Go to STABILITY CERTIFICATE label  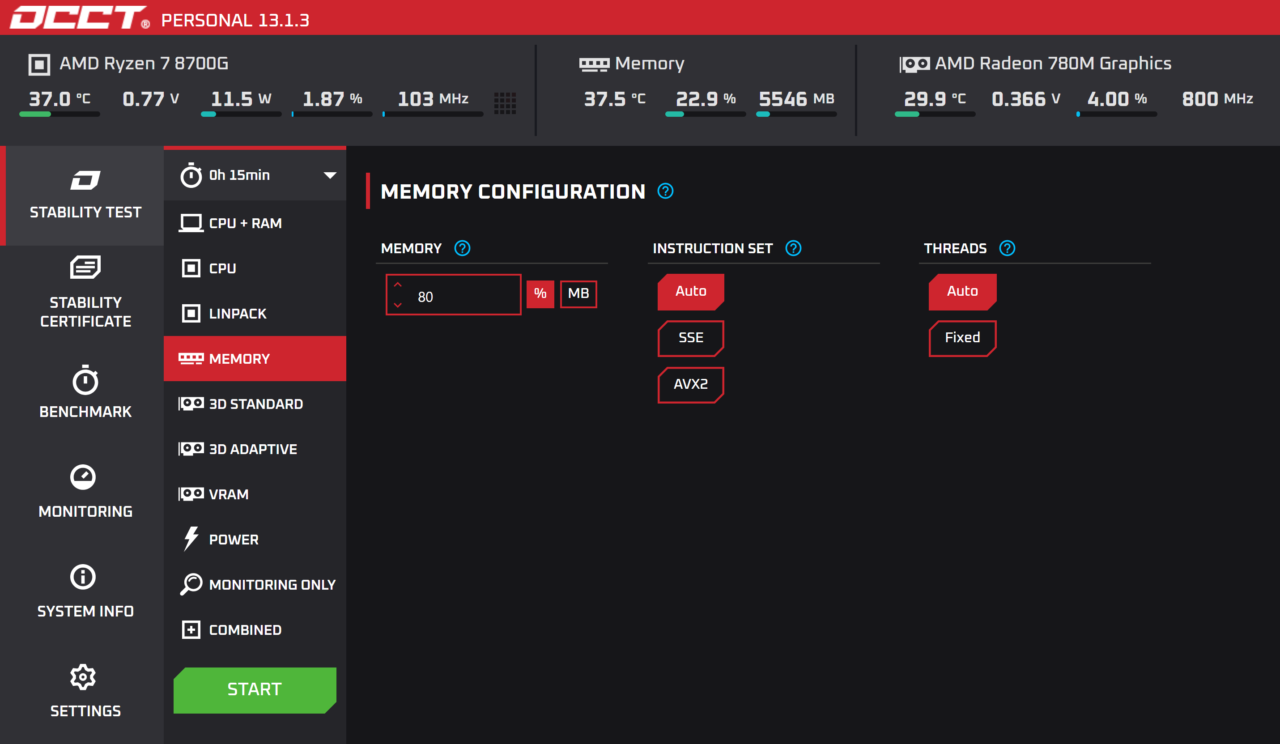[x=85, y=312]
